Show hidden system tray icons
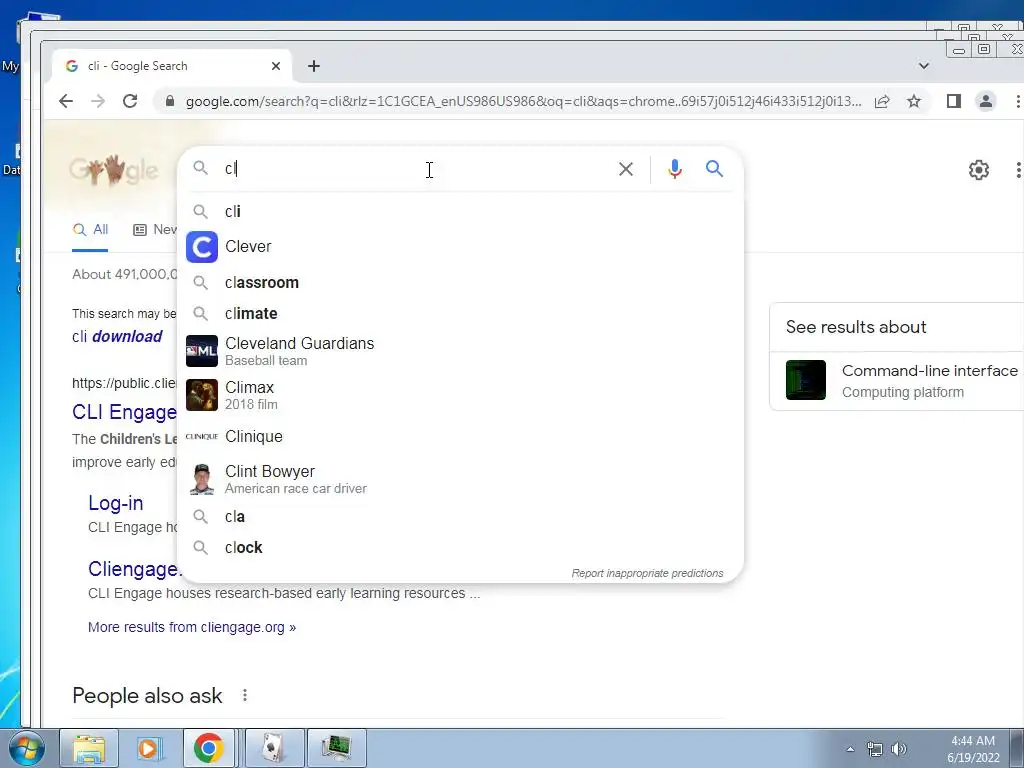The image size is (1024, 768). [850, 749]
